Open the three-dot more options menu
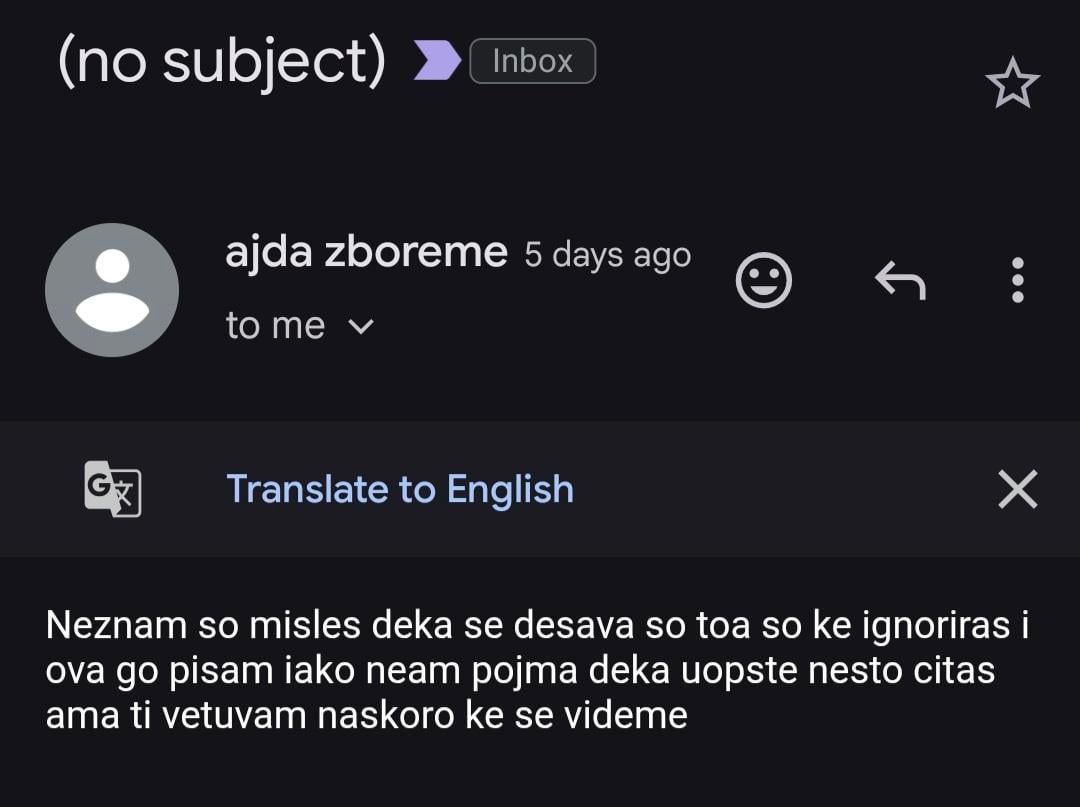 (x=1017, y=280)
